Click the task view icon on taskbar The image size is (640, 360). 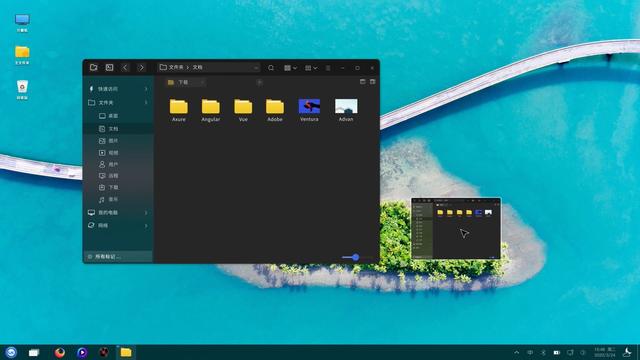click(x=34, y=352)
